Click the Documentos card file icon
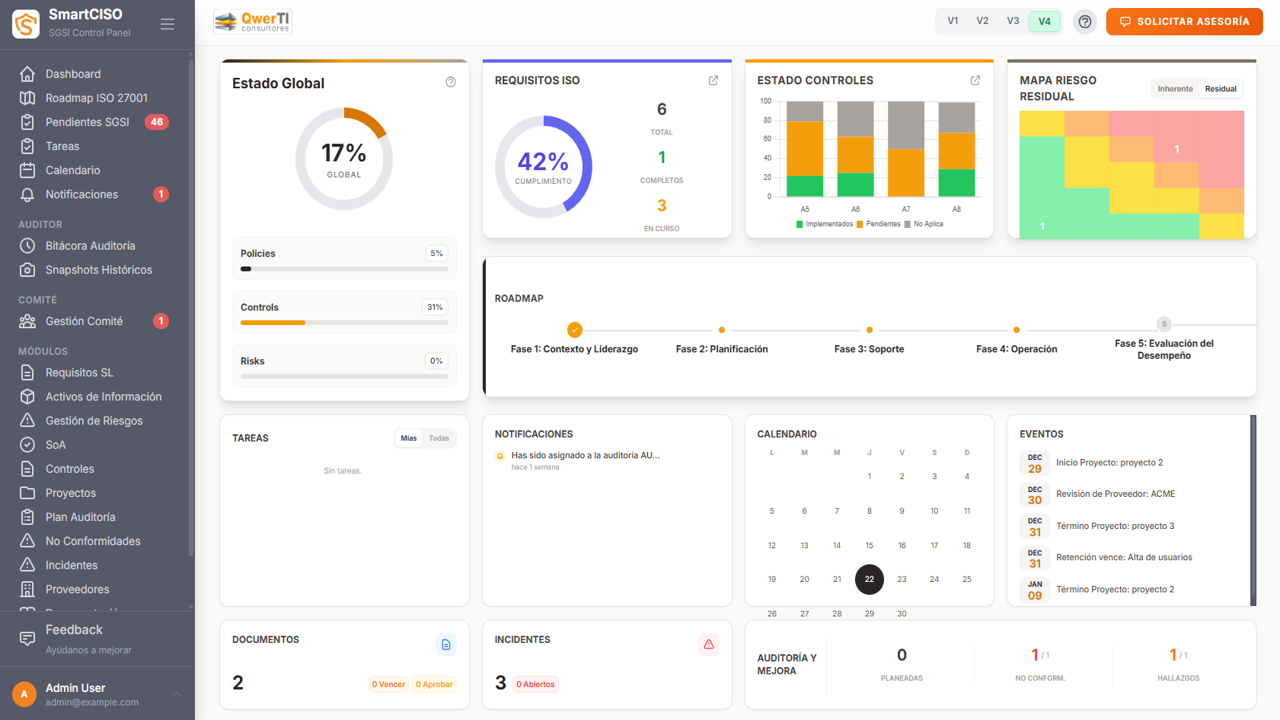This screenshot has width=1280, height=720. pyautogui.click(x=446, y=645)
